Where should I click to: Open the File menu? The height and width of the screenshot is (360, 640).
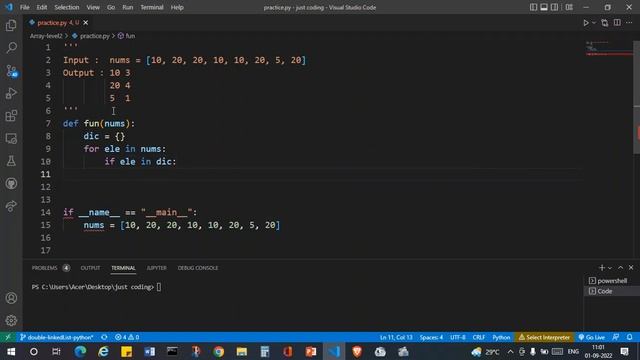coord(24,7)
